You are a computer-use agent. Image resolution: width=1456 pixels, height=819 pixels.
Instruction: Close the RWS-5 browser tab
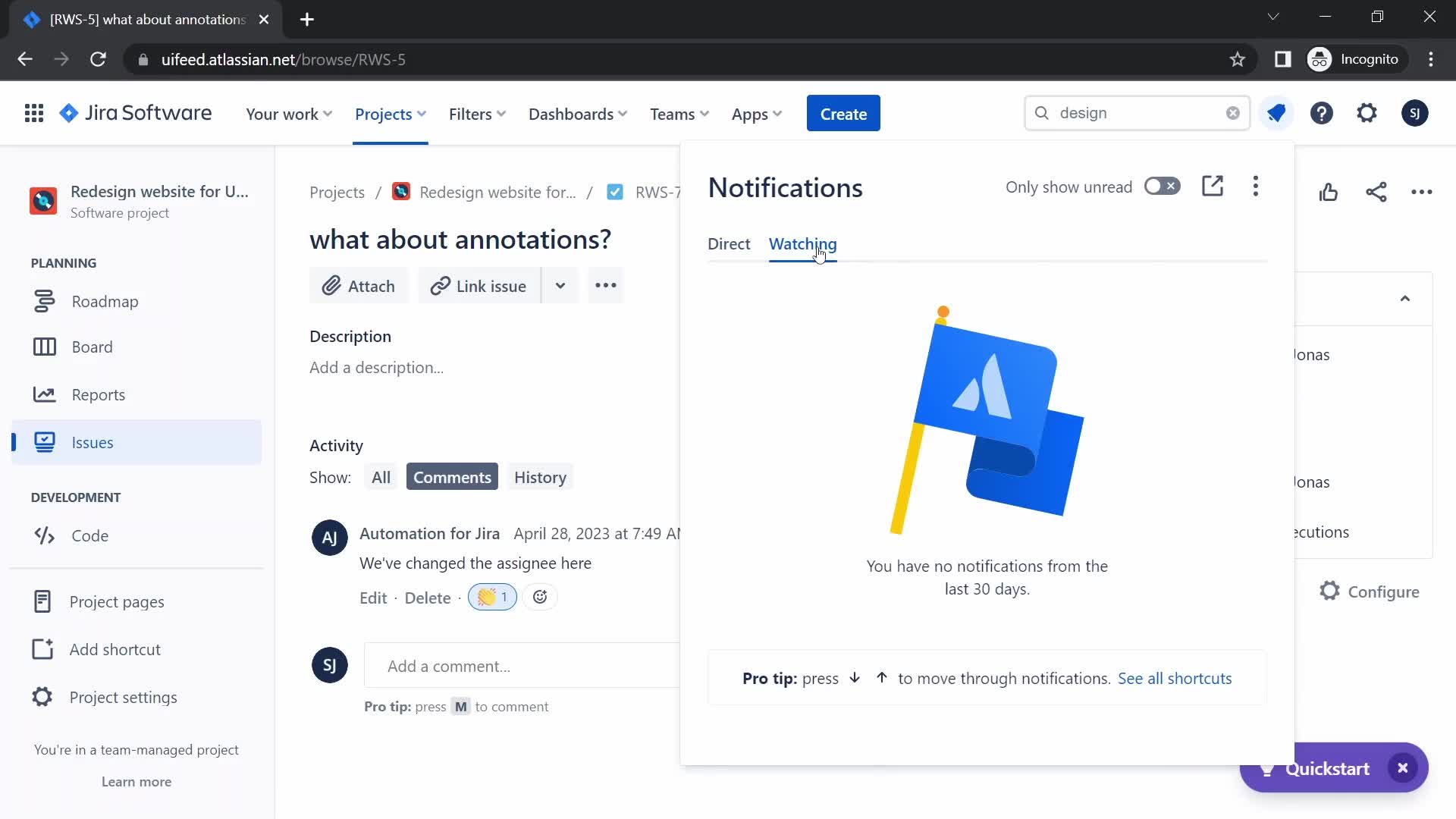[264, 20]
